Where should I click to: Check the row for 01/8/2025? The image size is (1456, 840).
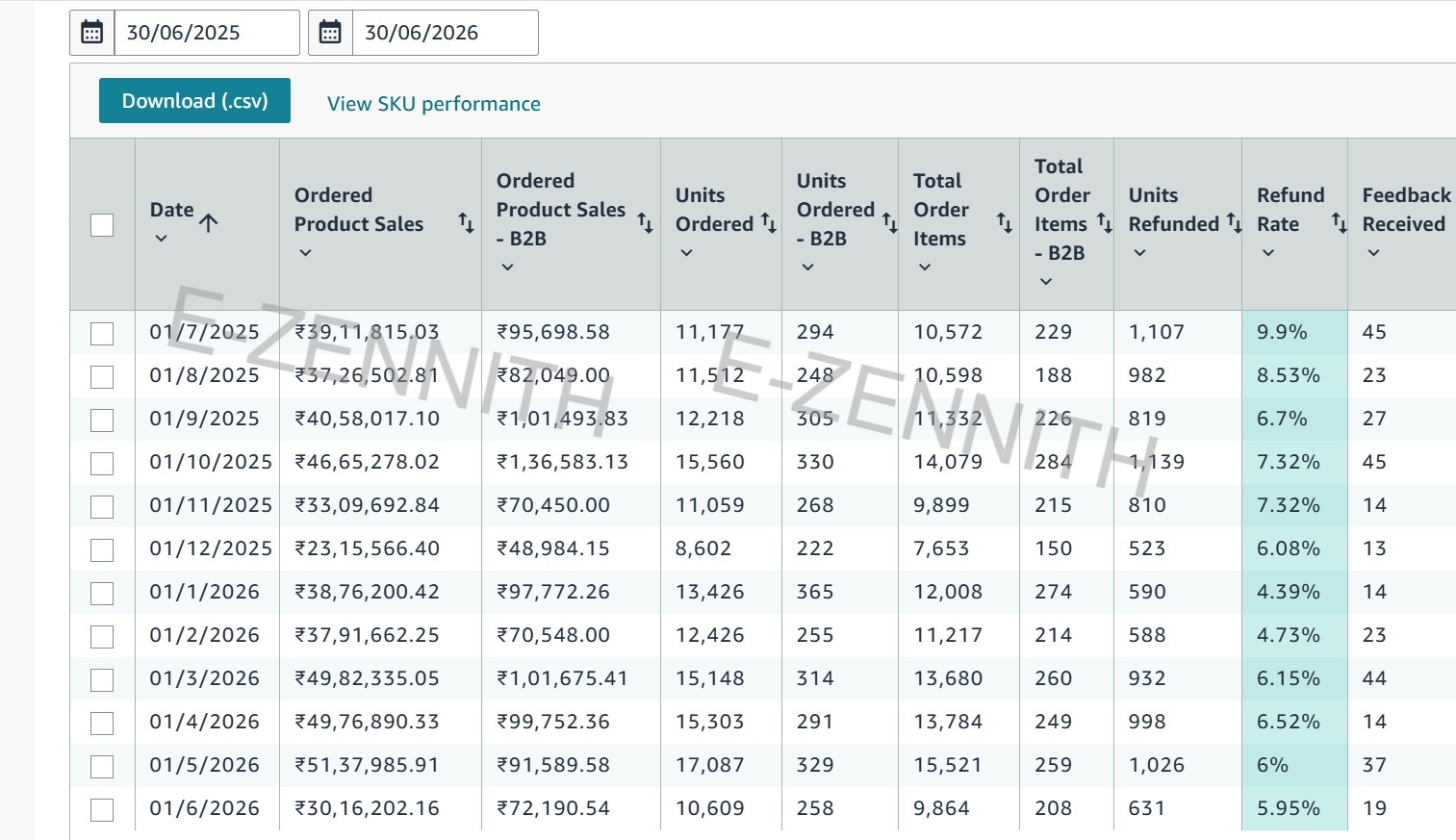coord(102,376)
